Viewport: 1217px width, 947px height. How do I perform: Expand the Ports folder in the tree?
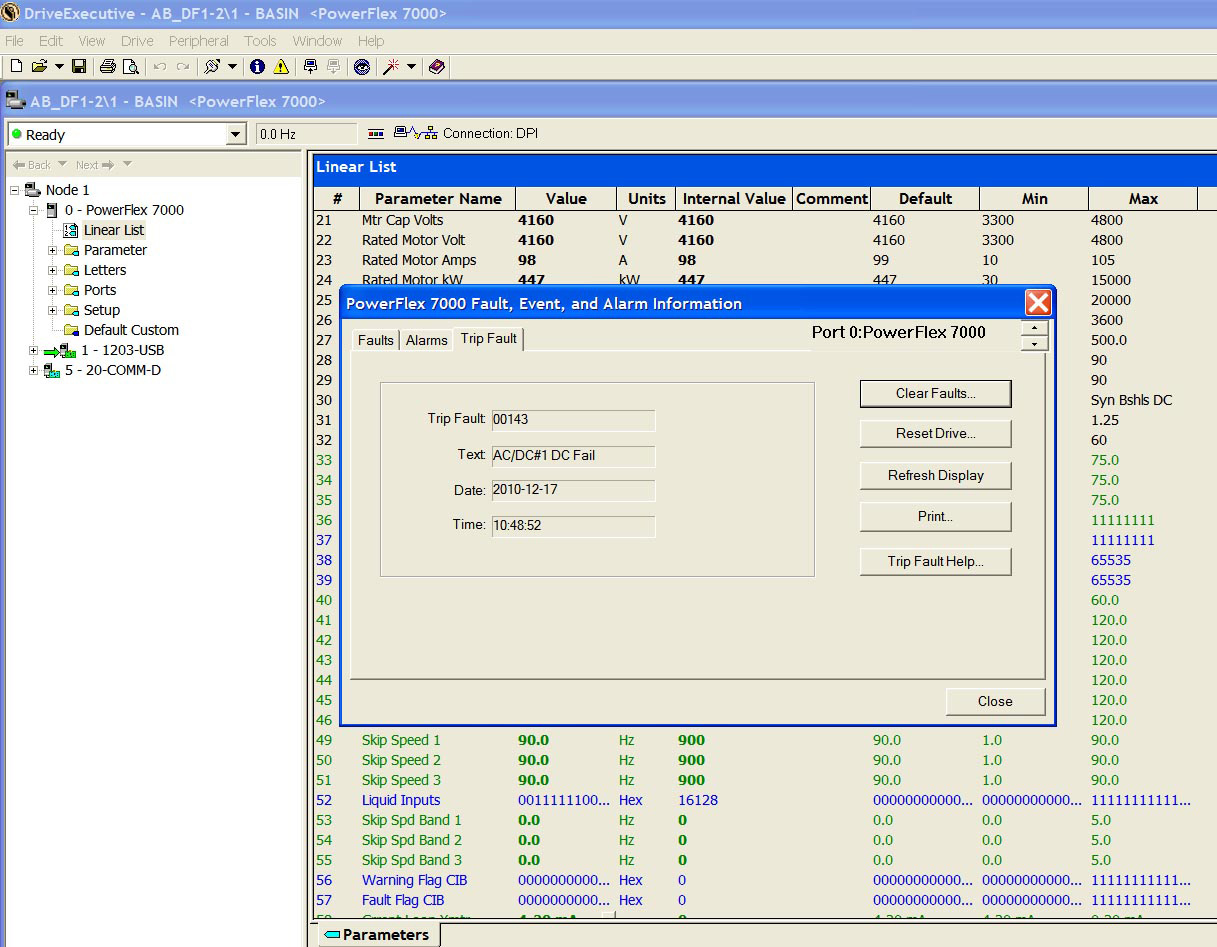[x=53, y=290]
